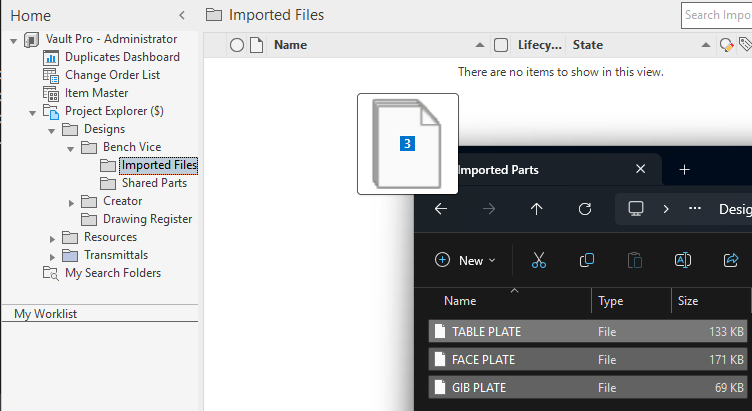This screenshot has height=411, width=752.
Task: Select the FACE PLATE file
Action: [588, 360]
